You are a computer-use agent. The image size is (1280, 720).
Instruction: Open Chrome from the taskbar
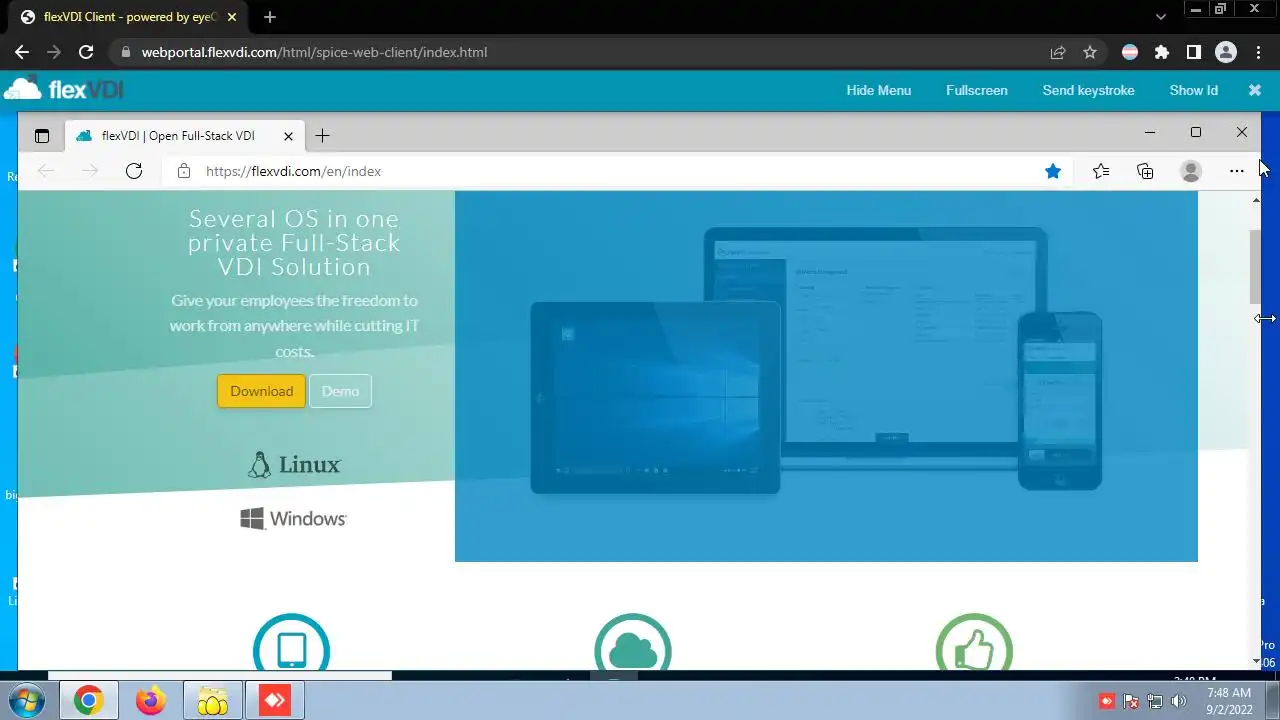click(x=88, y=701)
